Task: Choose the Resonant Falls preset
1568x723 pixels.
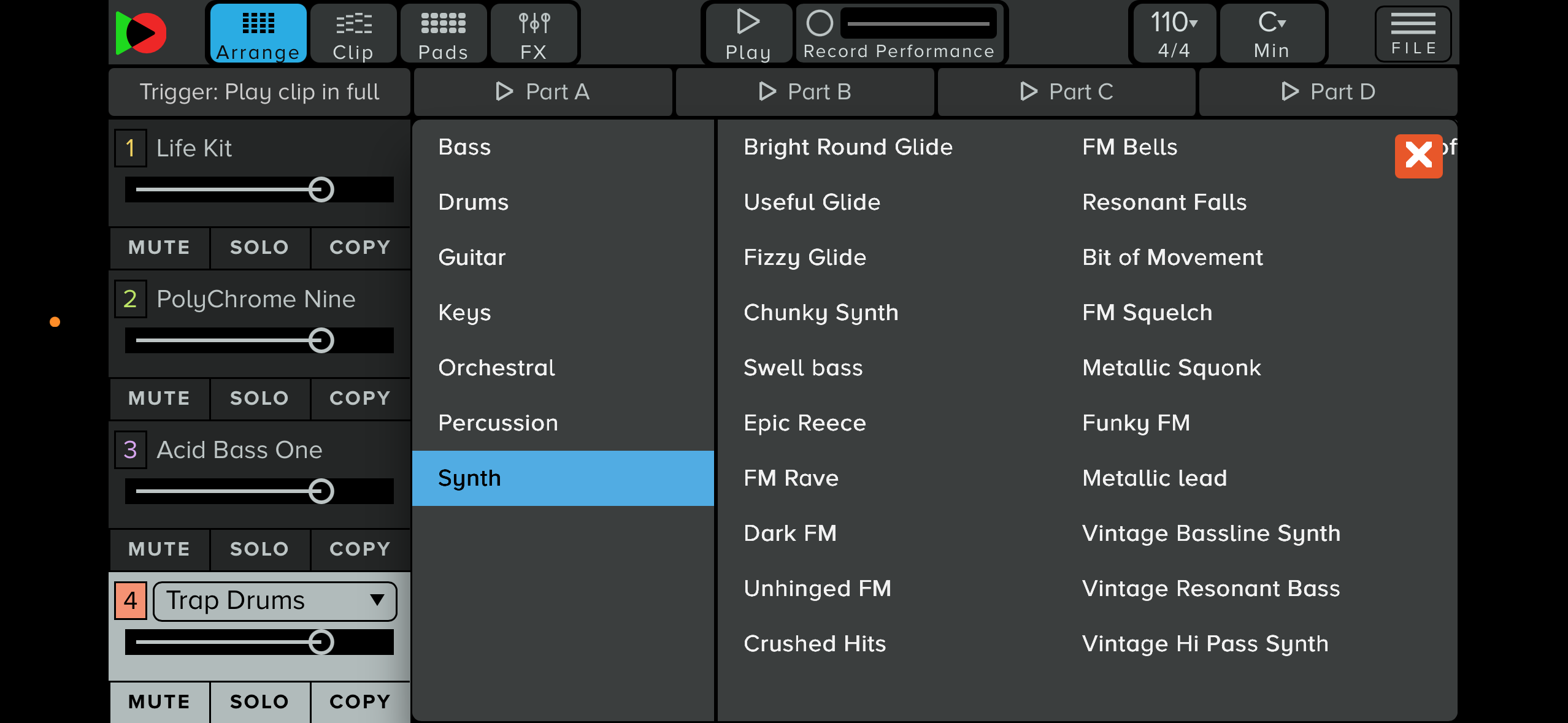Action: 1164,202
